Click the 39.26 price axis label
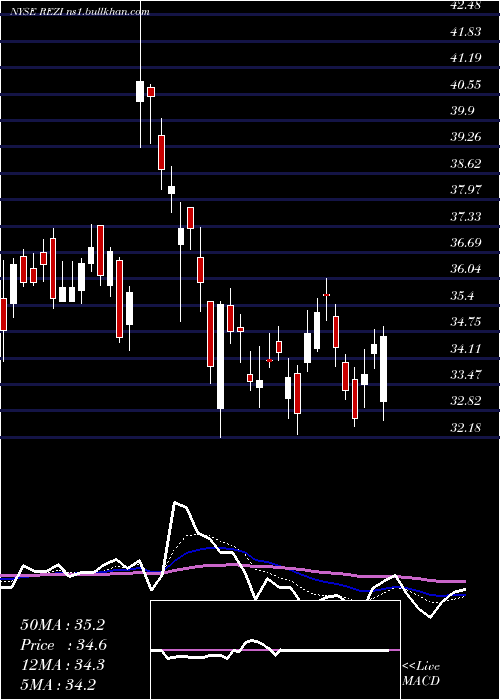The height and width of the screenshot is (700, 500). [467, 137]
